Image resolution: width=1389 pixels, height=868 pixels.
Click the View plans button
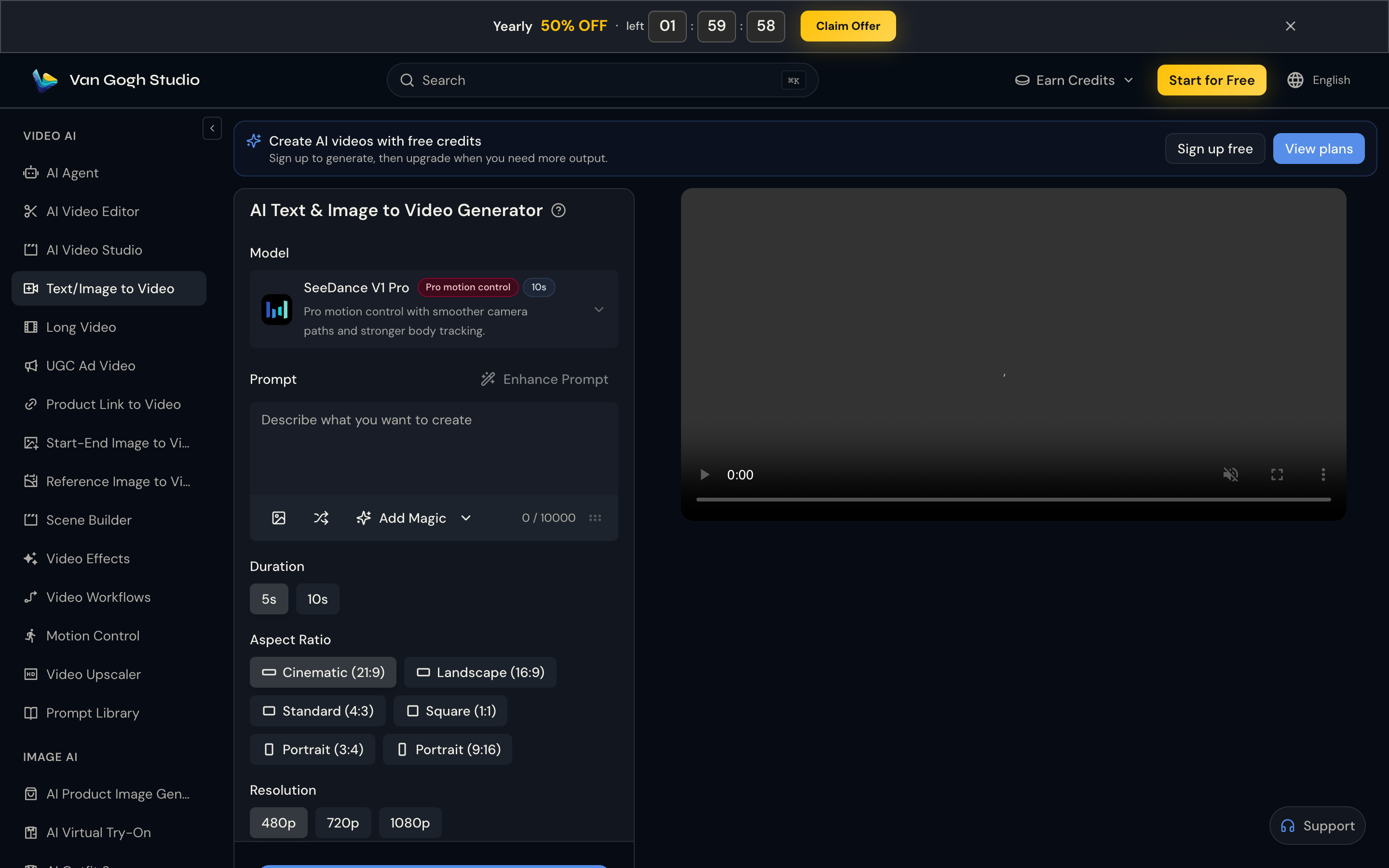click(x=1319, y=149)
